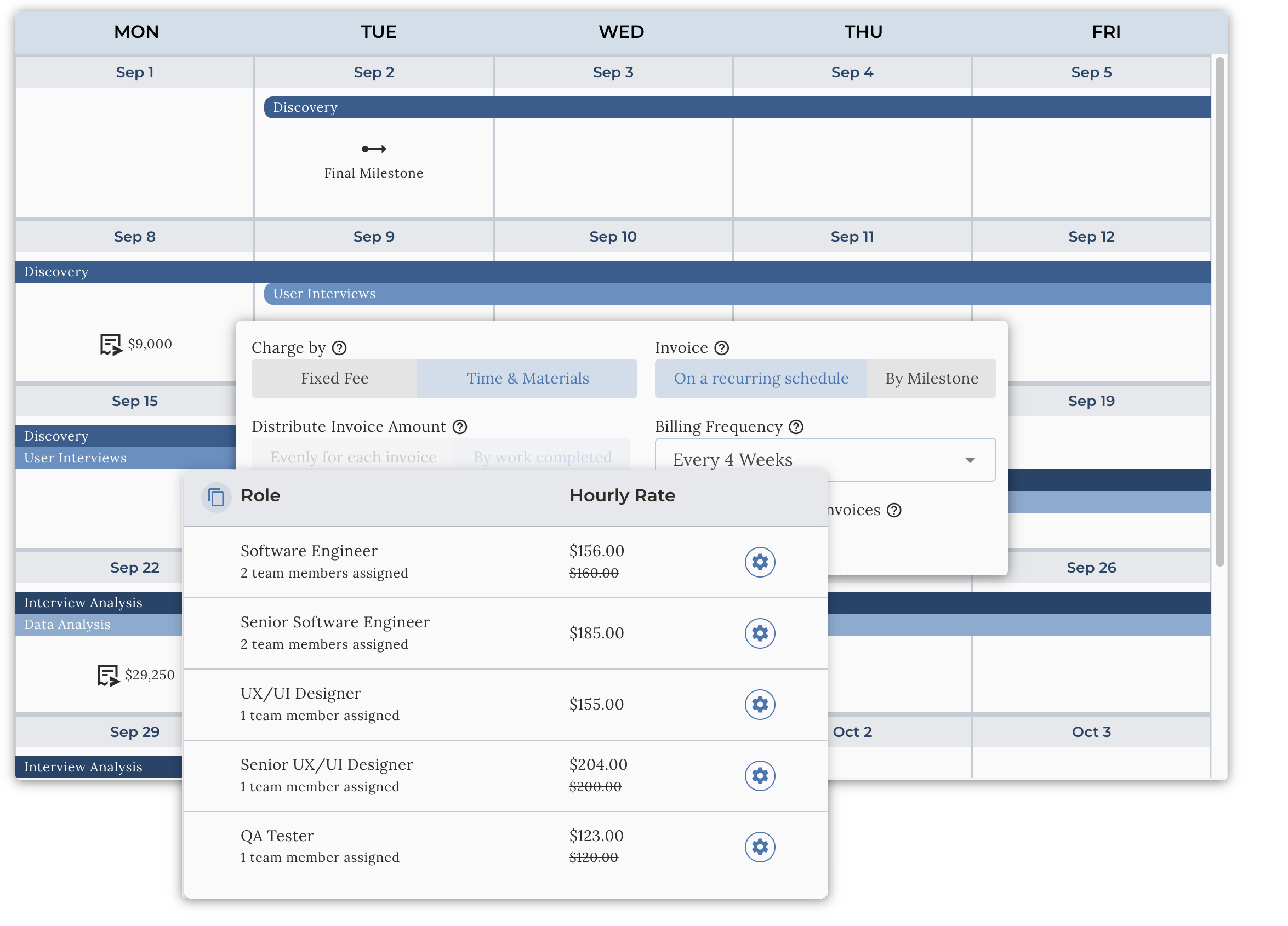Click the calendar vertical scrollbar

pyautogui.click(x=1219, y=312)
